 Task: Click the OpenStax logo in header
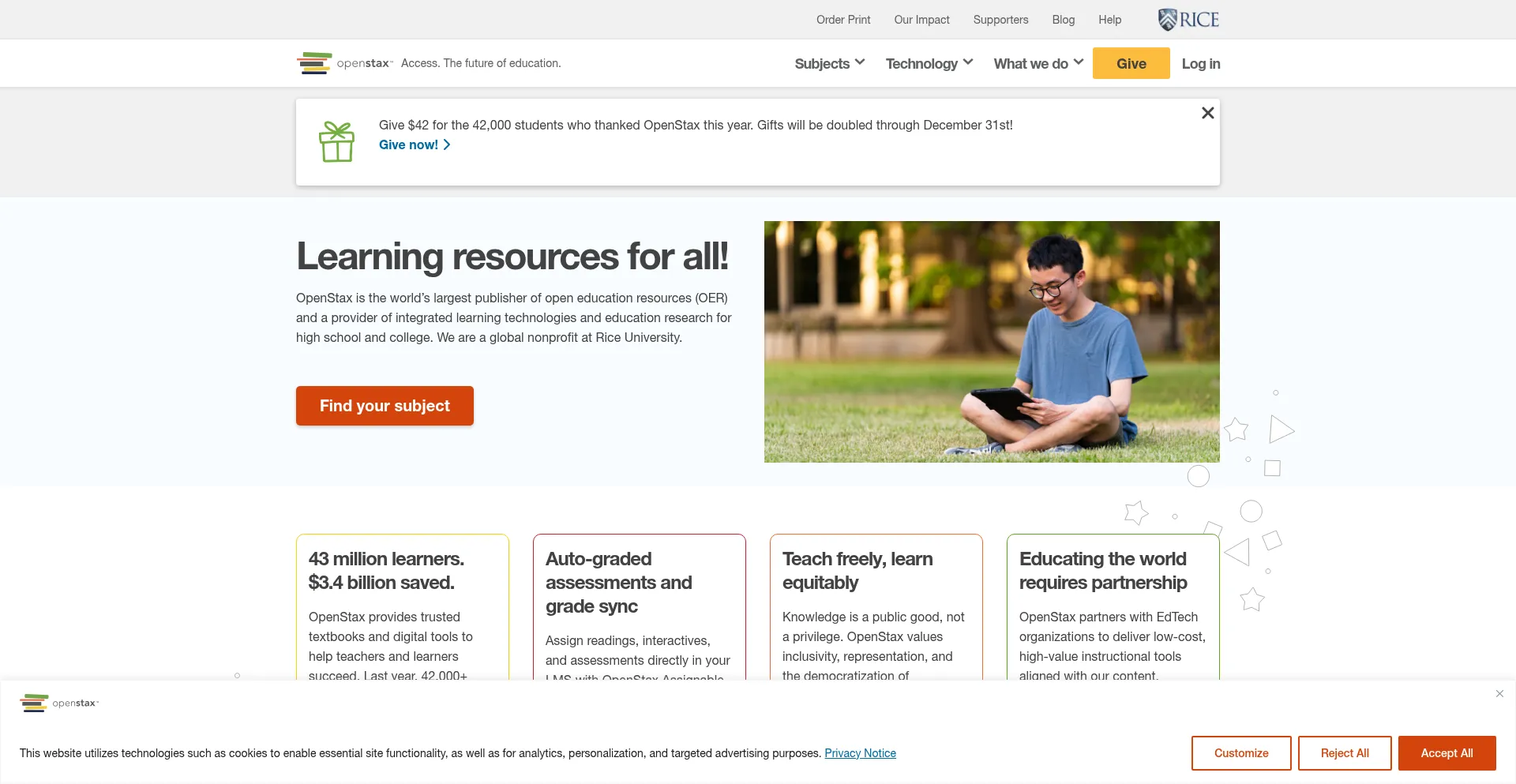pos(344,63)
